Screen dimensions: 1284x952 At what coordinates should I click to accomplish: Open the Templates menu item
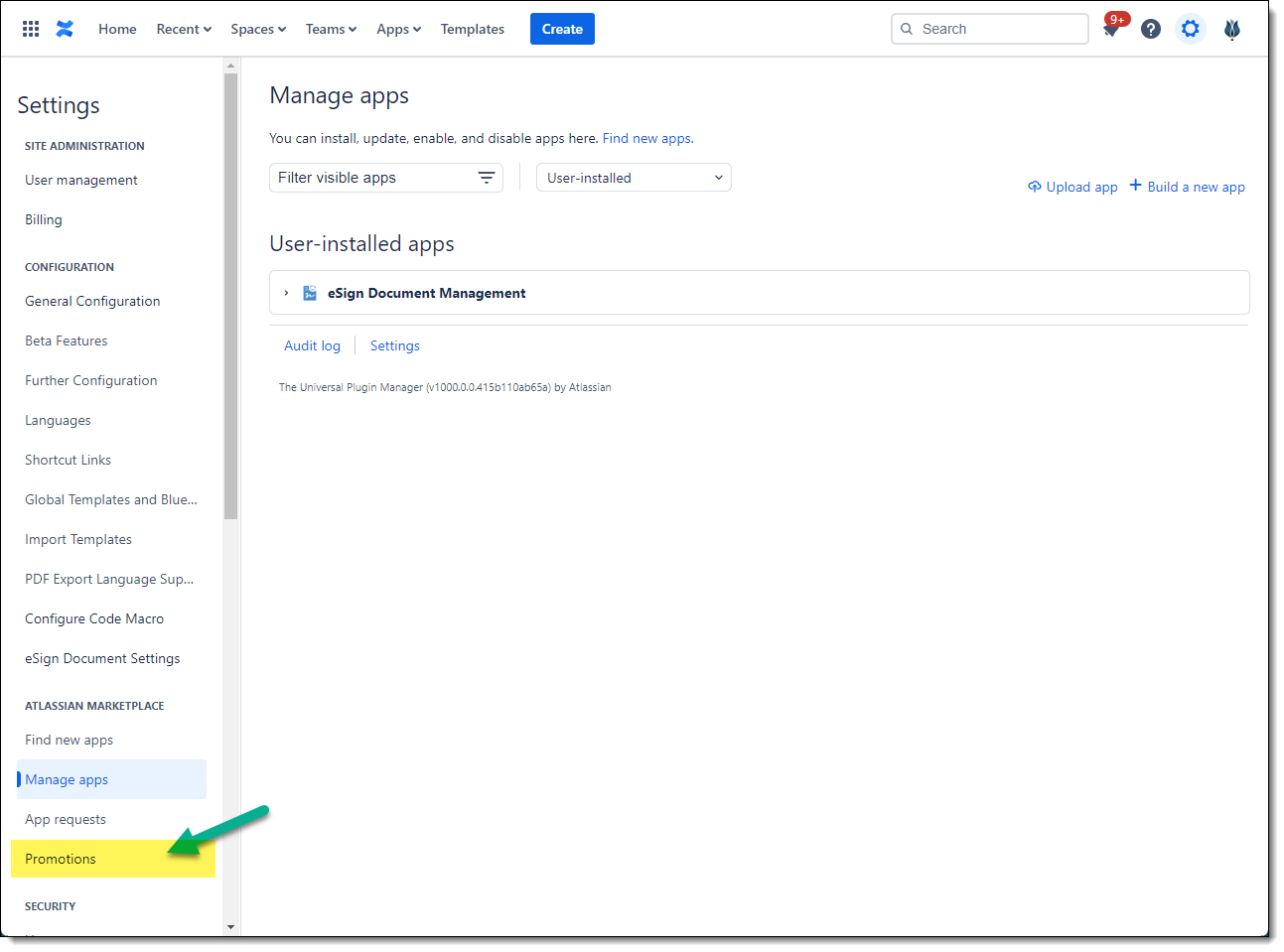click(x=473, y=29)
